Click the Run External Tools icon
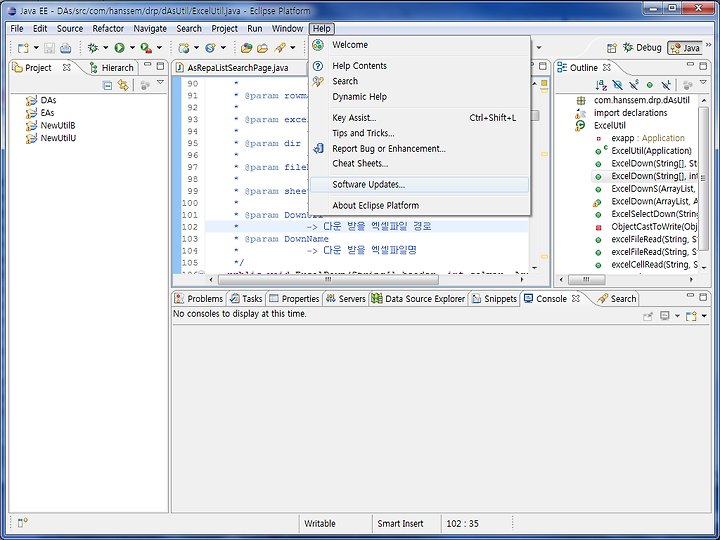 pyautogui.click(x=146, y=48)
